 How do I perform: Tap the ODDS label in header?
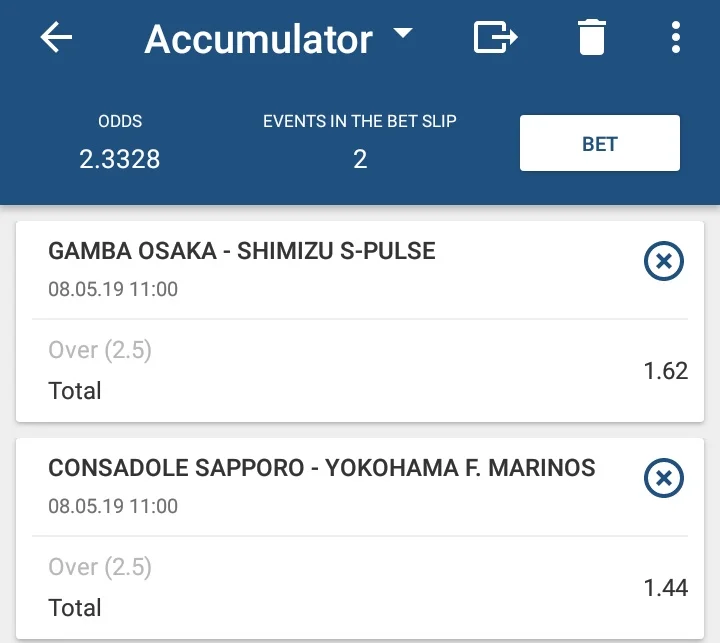pyautogui.click(x=120, y=122)
